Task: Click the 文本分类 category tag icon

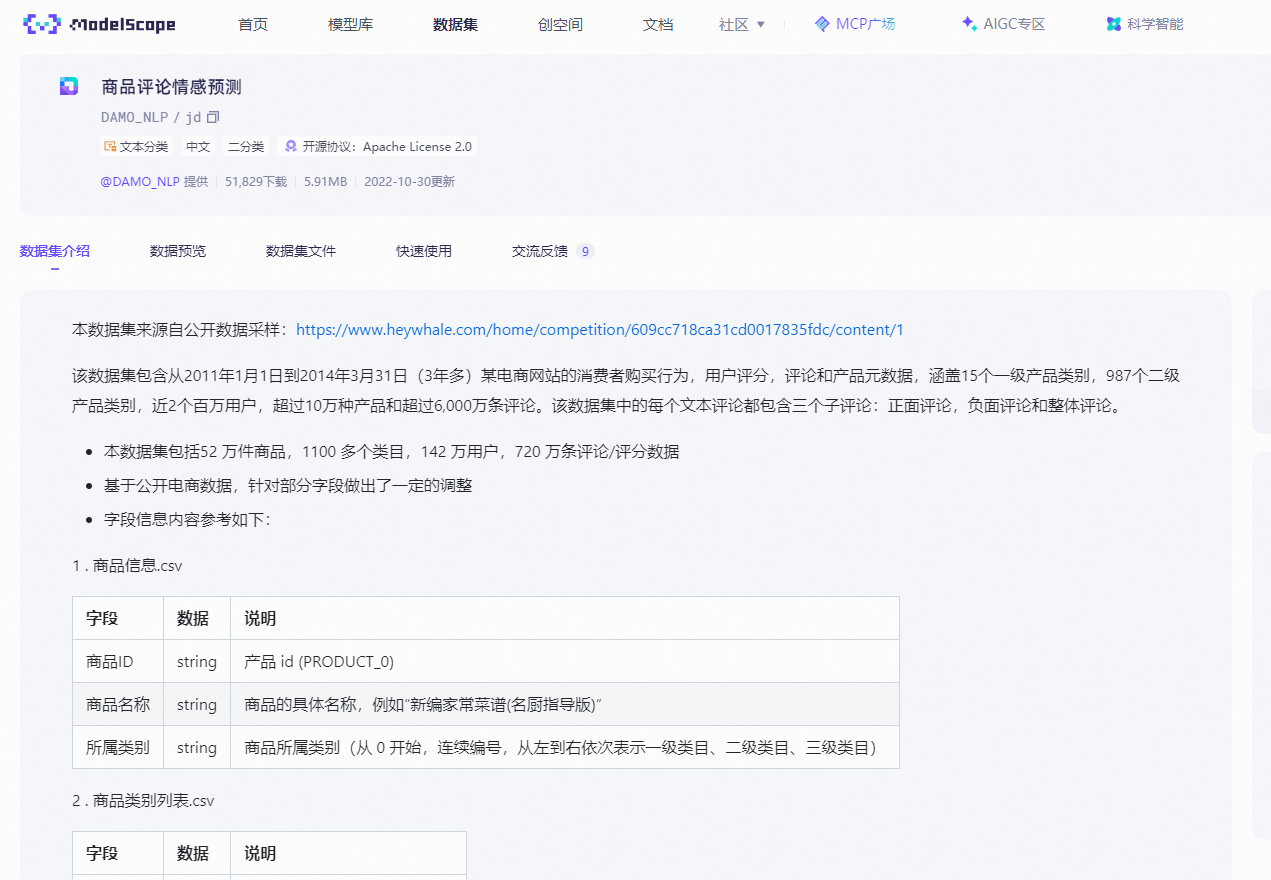Action: point(110,146)
